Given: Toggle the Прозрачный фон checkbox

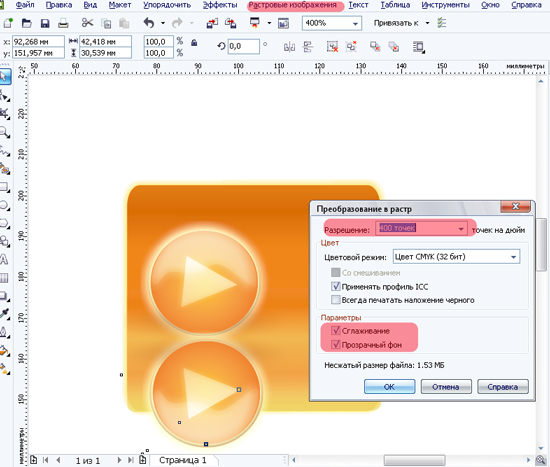Looking at the screenshot, I should pyautogui.click(x=336, y=345).
